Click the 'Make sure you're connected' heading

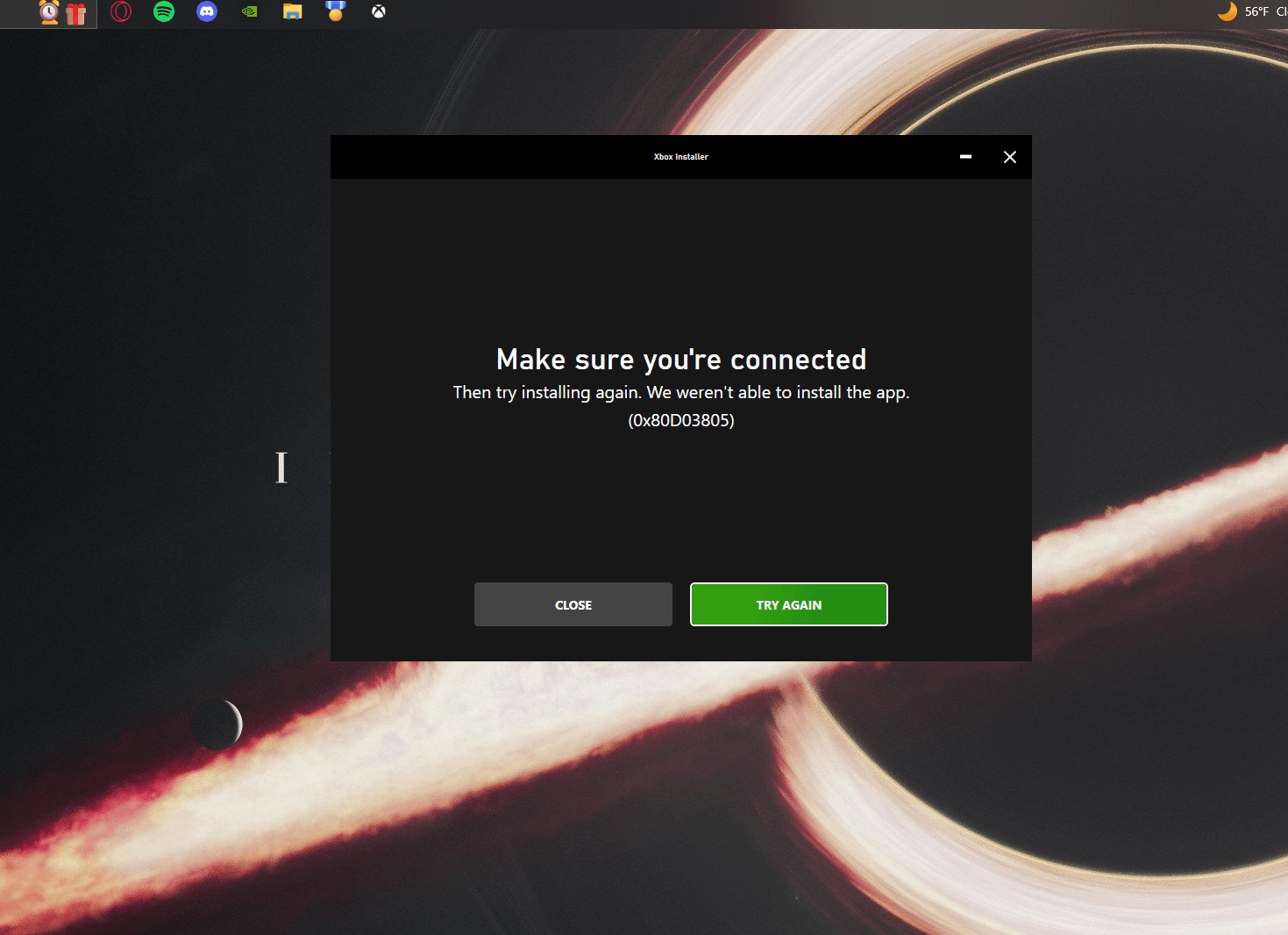point(681,360)
